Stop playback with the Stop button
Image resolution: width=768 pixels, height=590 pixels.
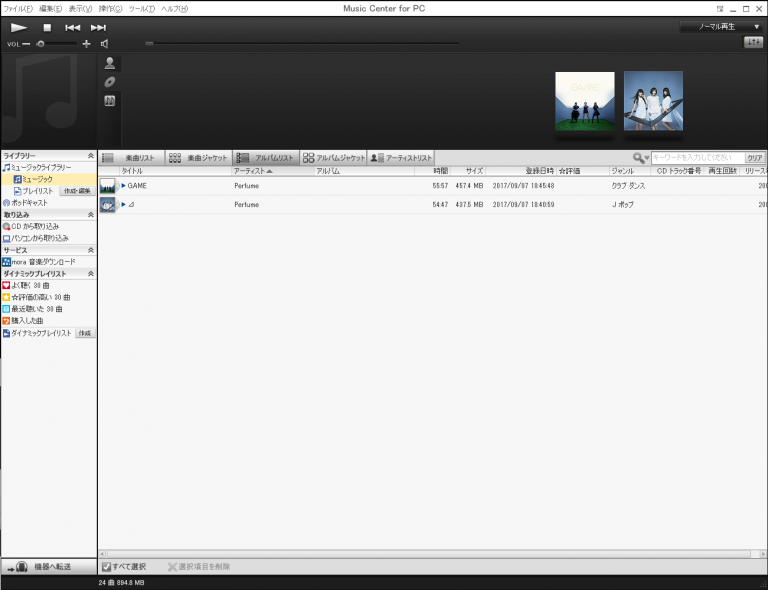point(47,28)
